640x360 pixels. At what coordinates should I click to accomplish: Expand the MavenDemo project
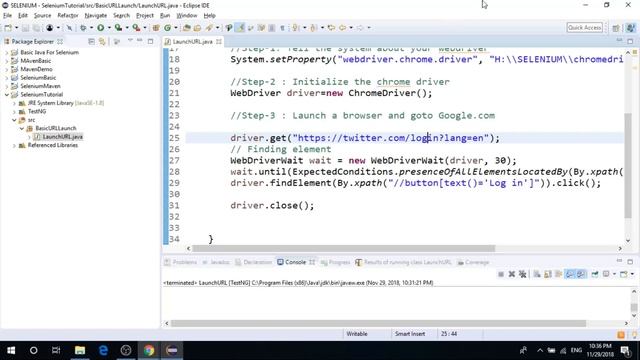pyautogui.click(x=7, y=69)
